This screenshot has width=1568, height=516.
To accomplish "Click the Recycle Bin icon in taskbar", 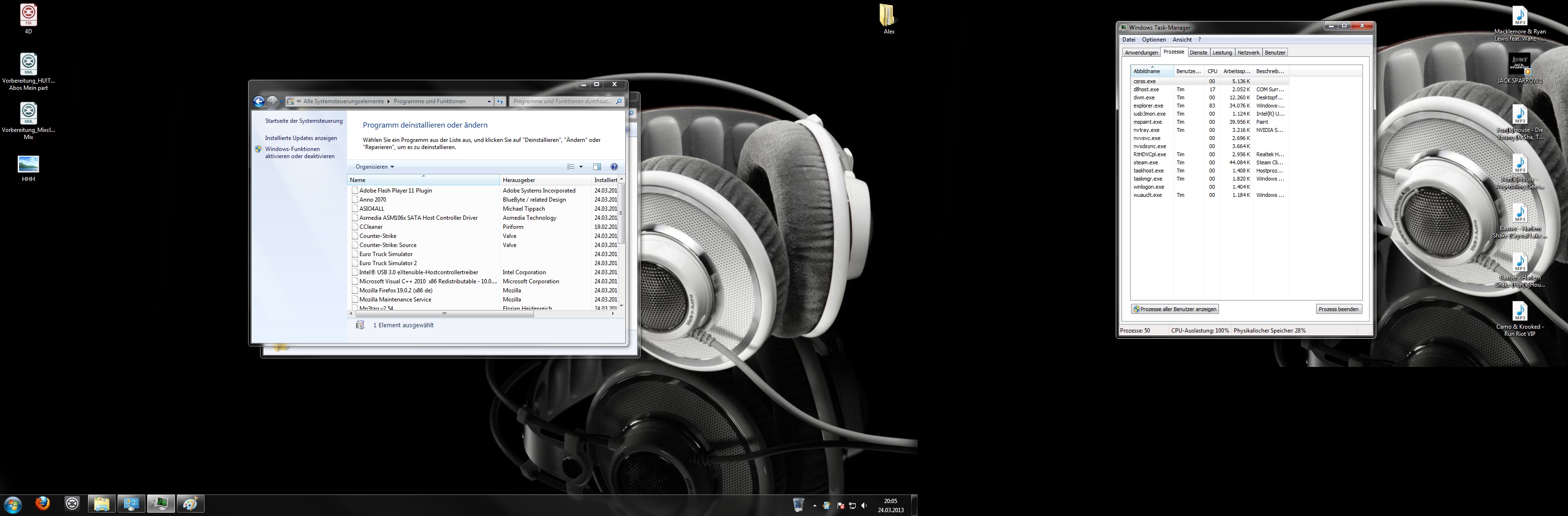I will point(798,505).
